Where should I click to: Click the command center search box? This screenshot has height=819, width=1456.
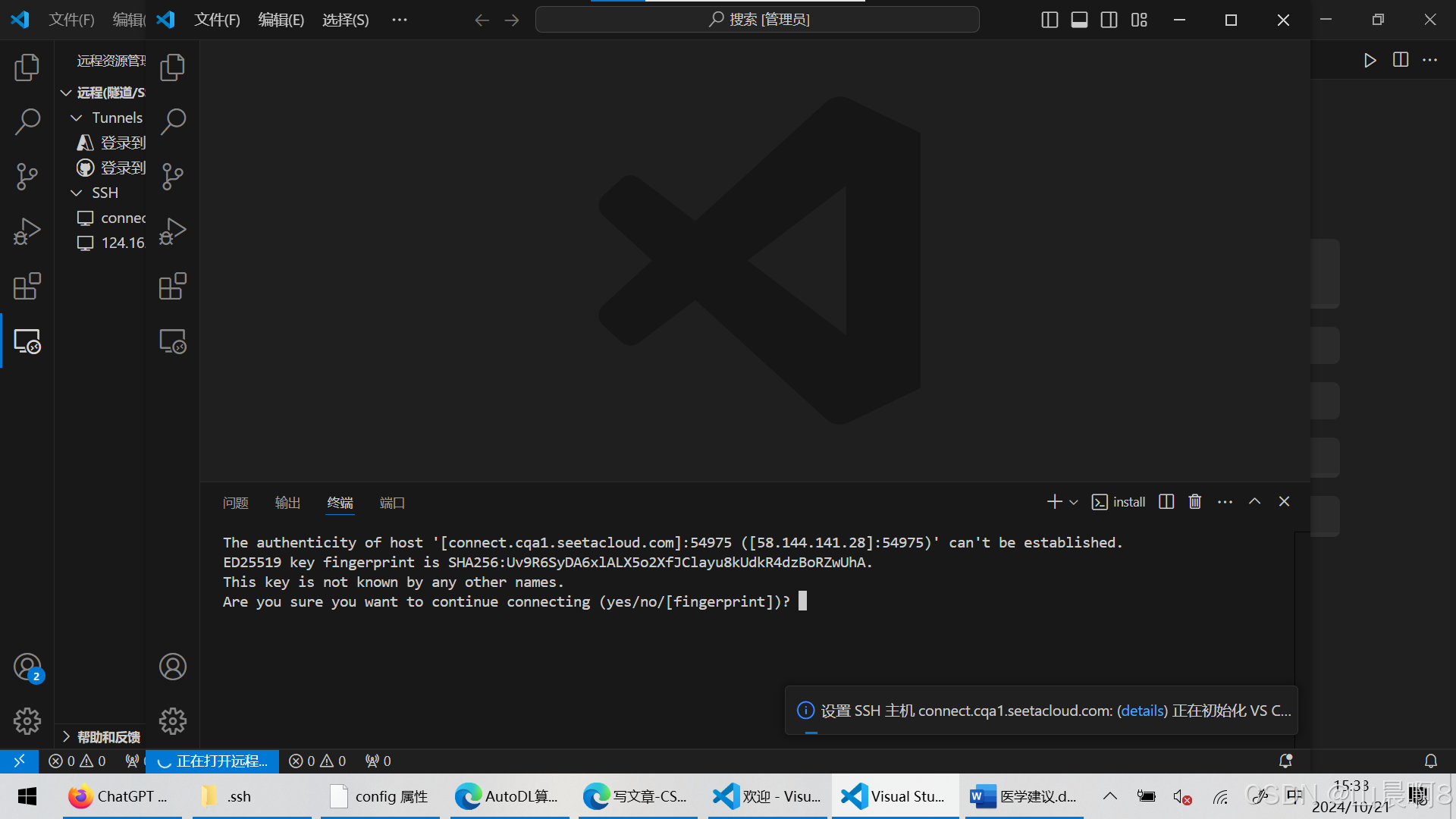pyautogui.click(x=757, y=20)
